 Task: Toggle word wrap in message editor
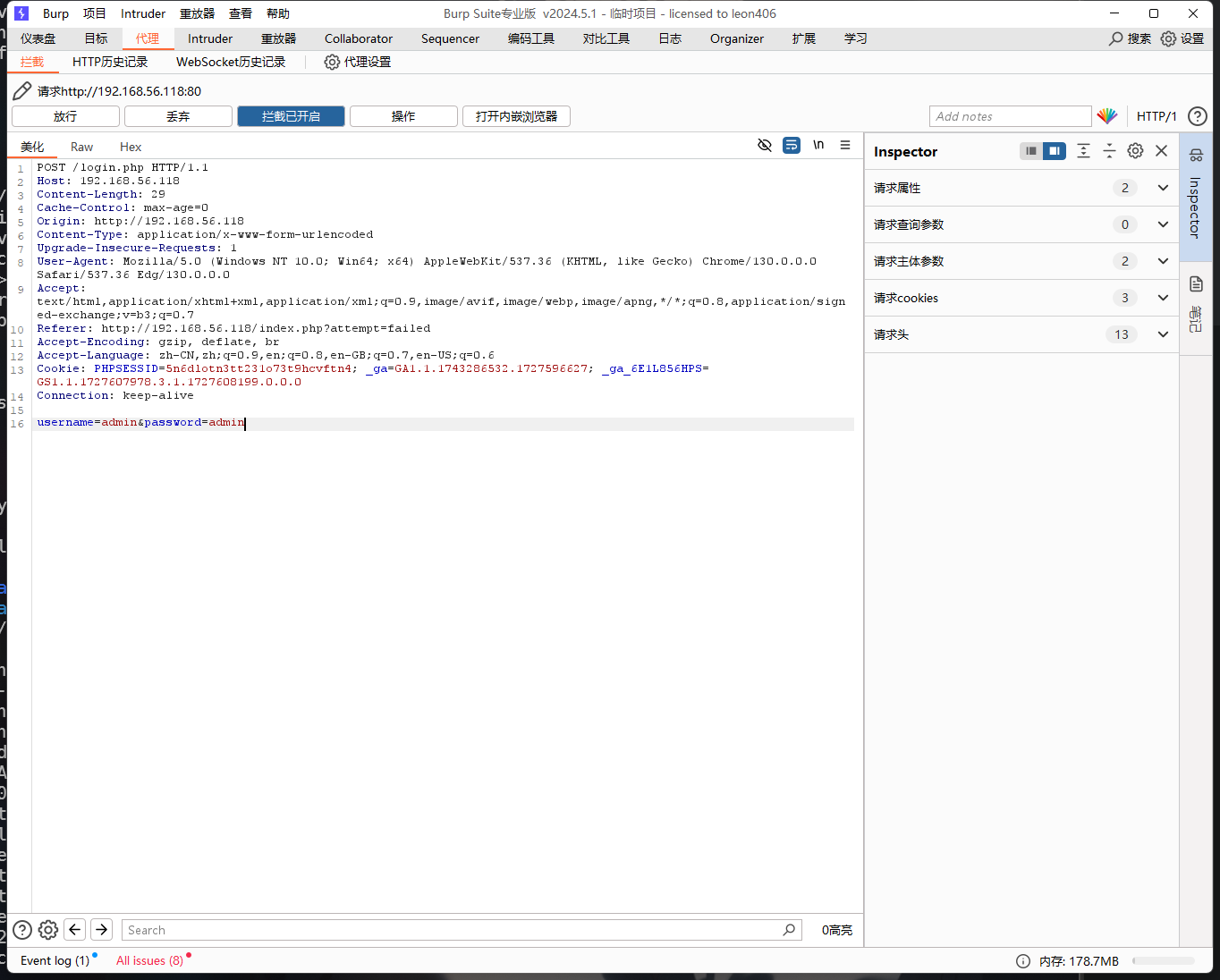792,145
